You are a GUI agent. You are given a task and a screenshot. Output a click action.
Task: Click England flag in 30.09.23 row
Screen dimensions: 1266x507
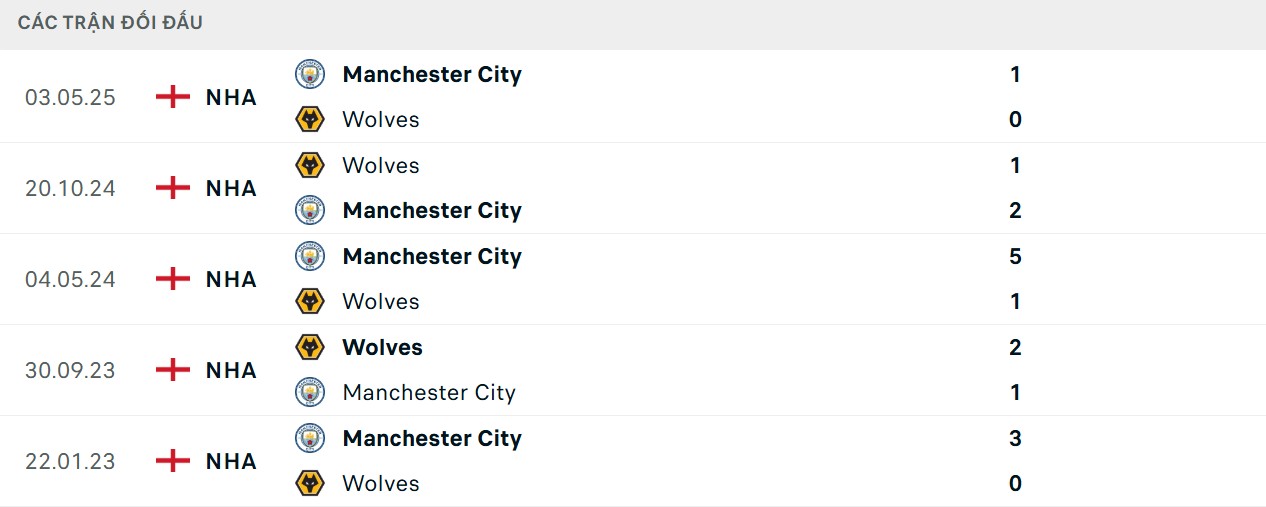coord(173,370)
